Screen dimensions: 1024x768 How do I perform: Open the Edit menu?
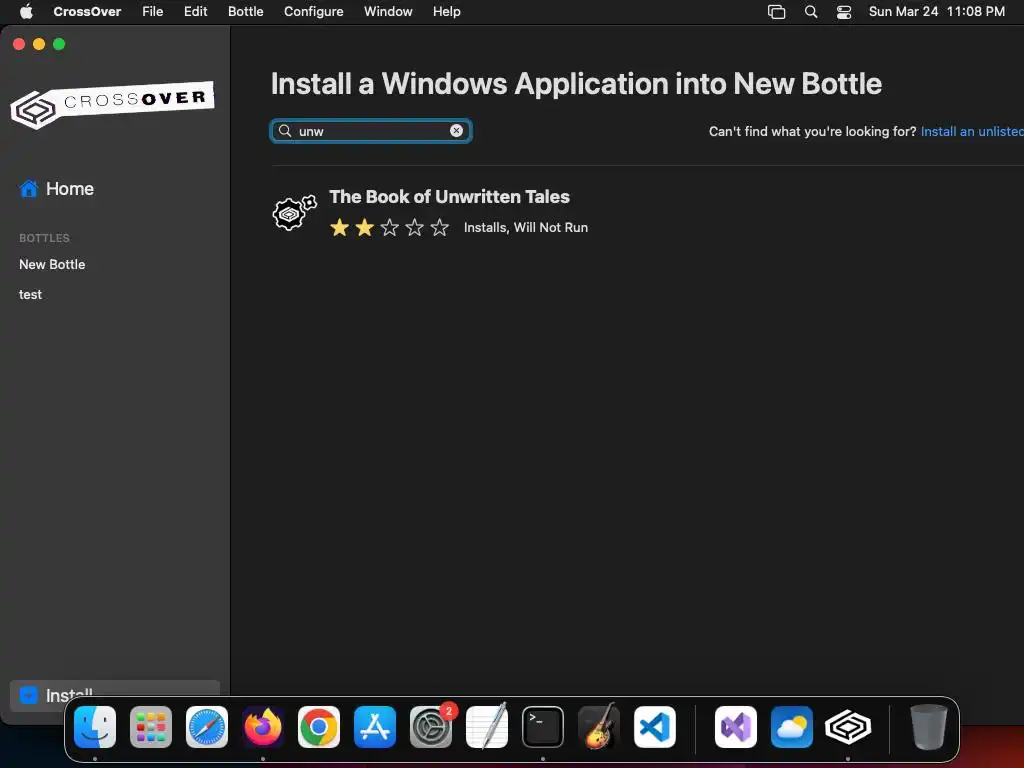click(x=195, y=11)
